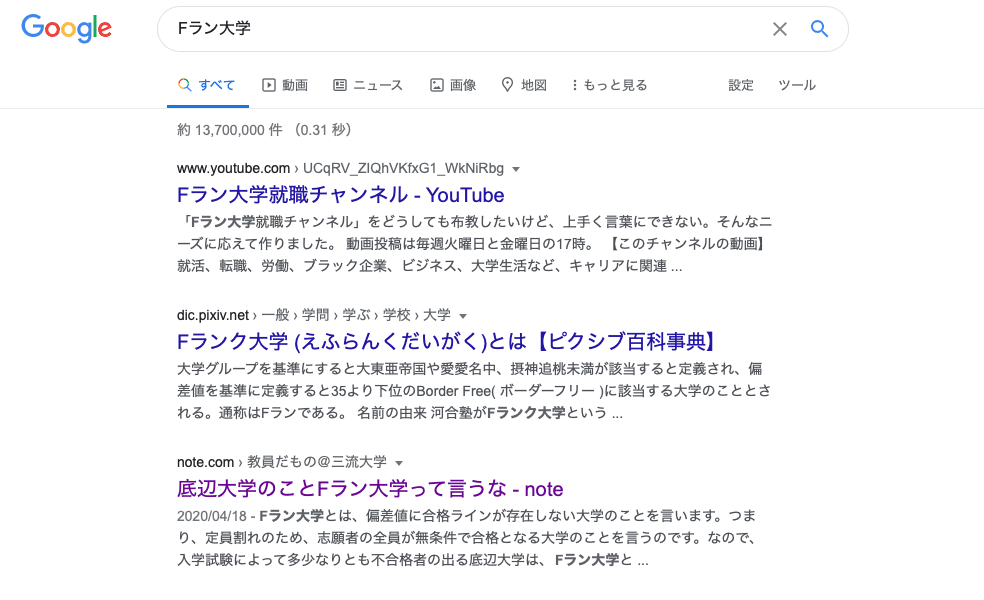Open Fラン大学就職チャンネル - YouTube result
Image resolution: width=984 pixels, height=600 pixels.
[x=341, y=195]
